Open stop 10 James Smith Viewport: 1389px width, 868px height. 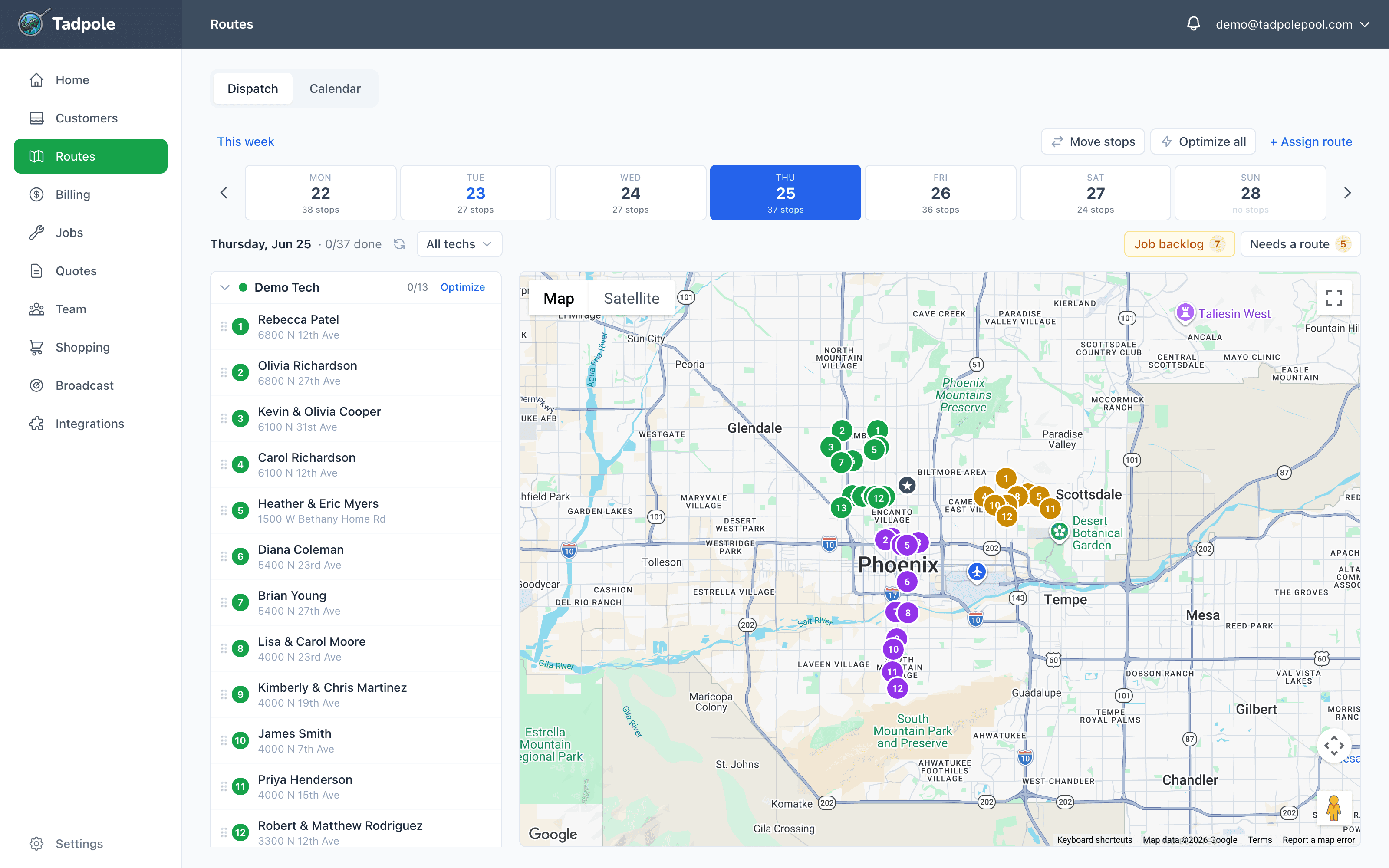(356, 740)
